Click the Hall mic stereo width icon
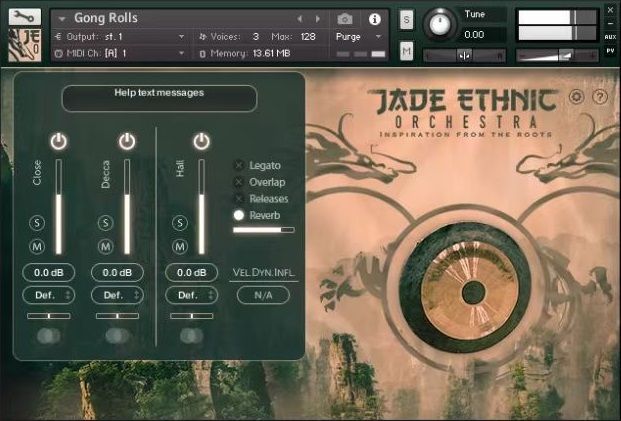The width and height of the screenshot is (621, 421). pos(191,336)
